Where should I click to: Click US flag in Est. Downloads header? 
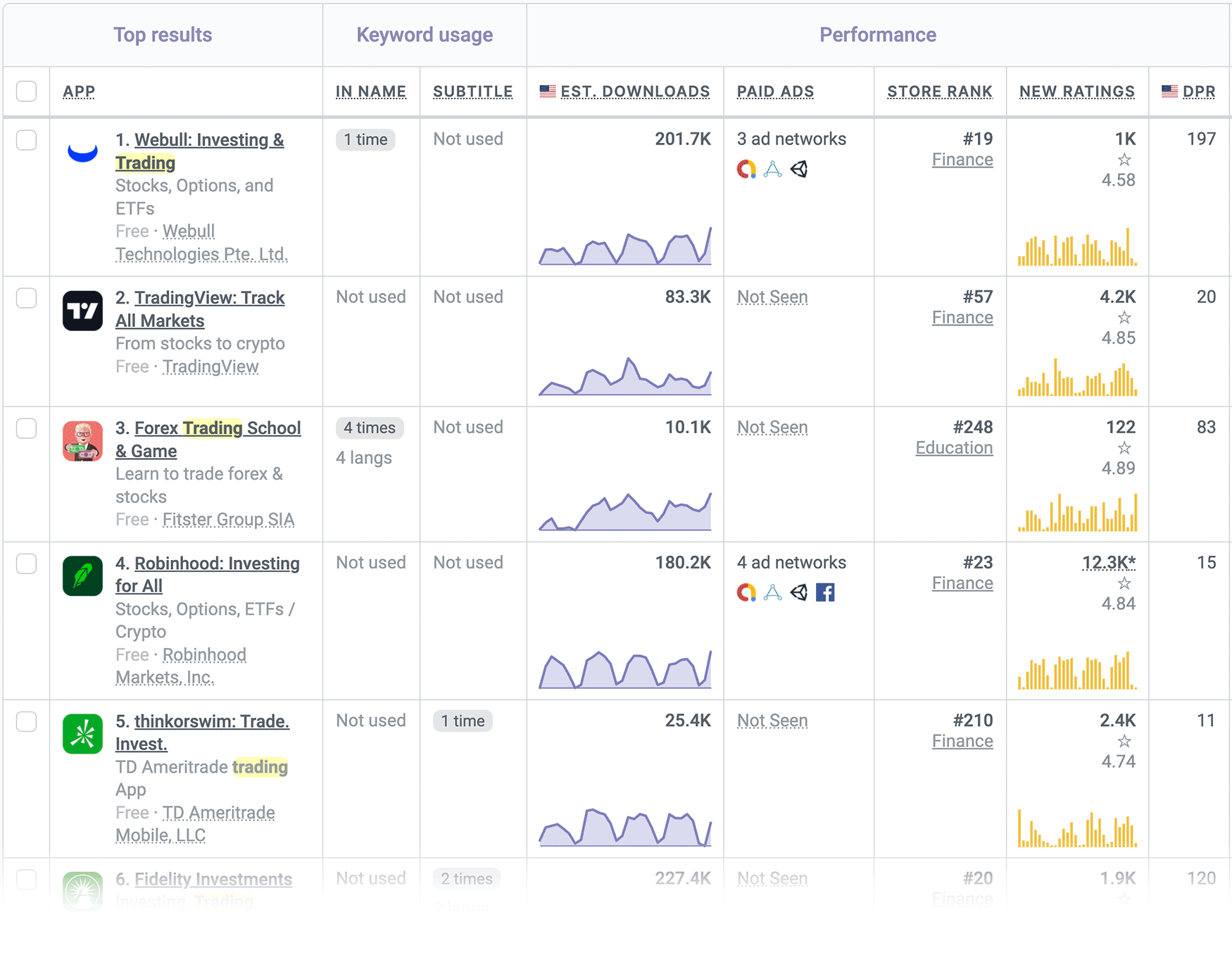548,91
